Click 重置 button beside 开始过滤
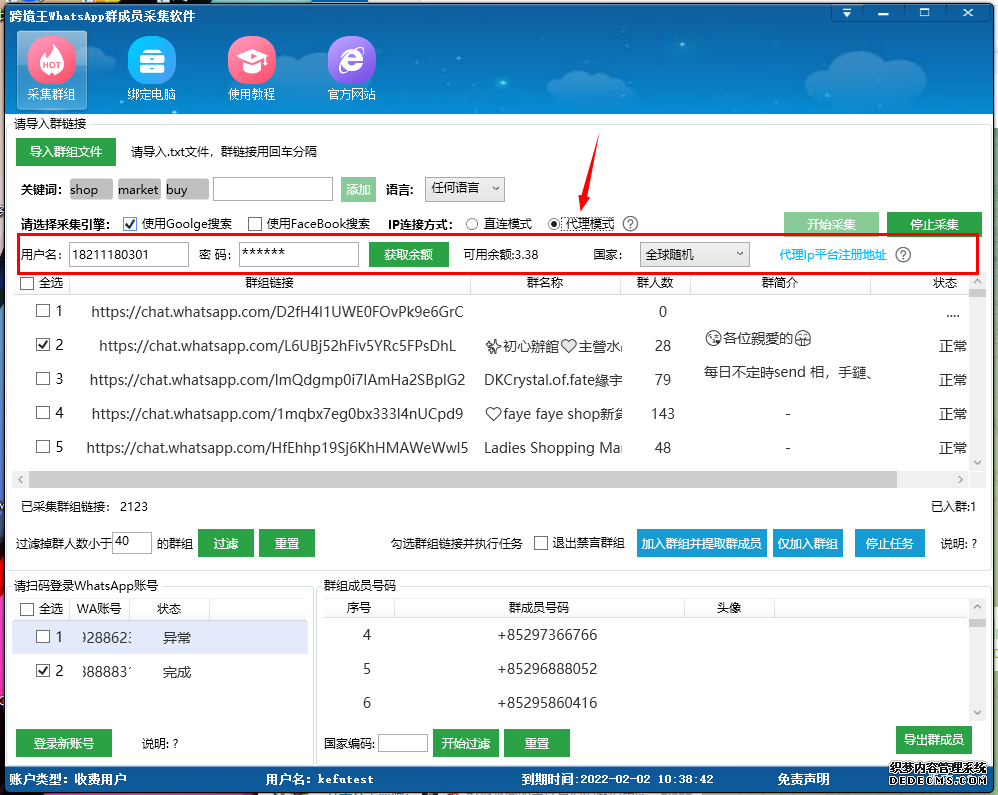Screen dimensions: 998x795 click(x=537, y=743)
